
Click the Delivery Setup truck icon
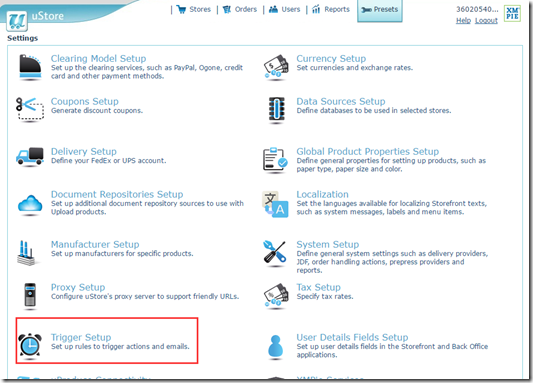tap(30, 157)
